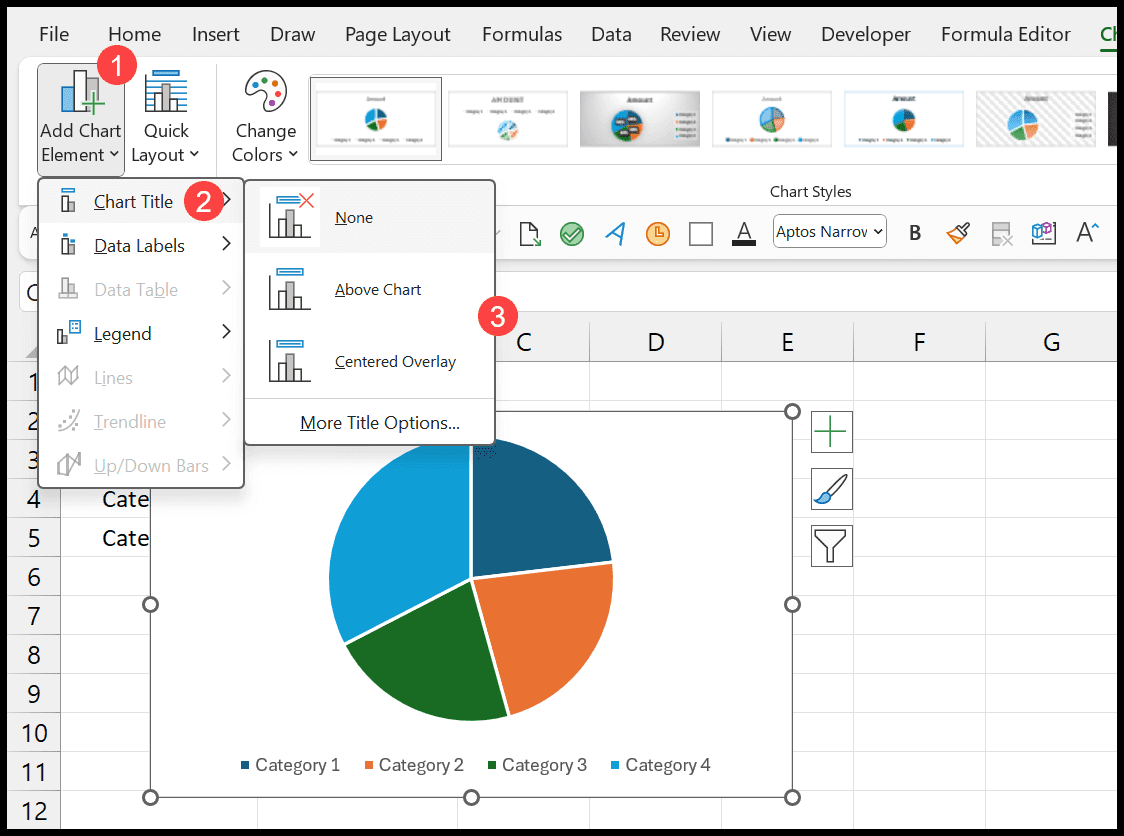The image size is (1124, 836).
Task: Click the Chart Styles paintbrush button
Action: coord(832,489)
